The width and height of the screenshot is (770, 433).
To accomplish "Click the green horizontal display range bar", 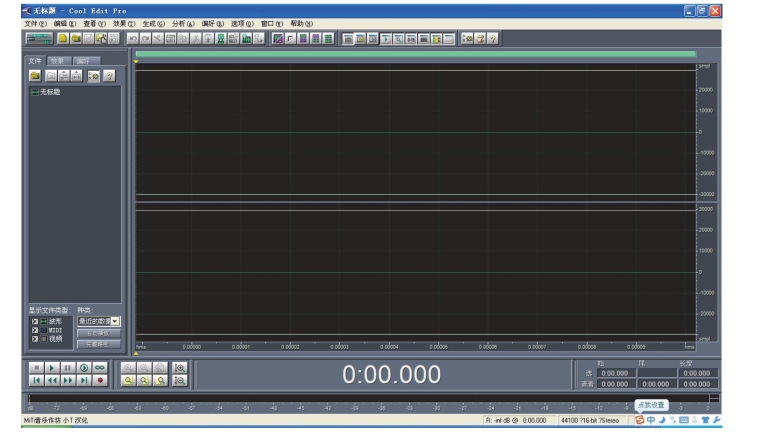I will pyautogui.click(x=415, y=54).
